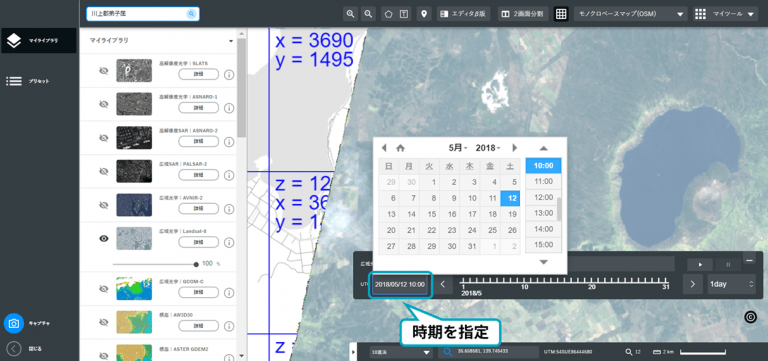
Task: Open the My Library sidebar tab
Action: (x=38, y=41)
